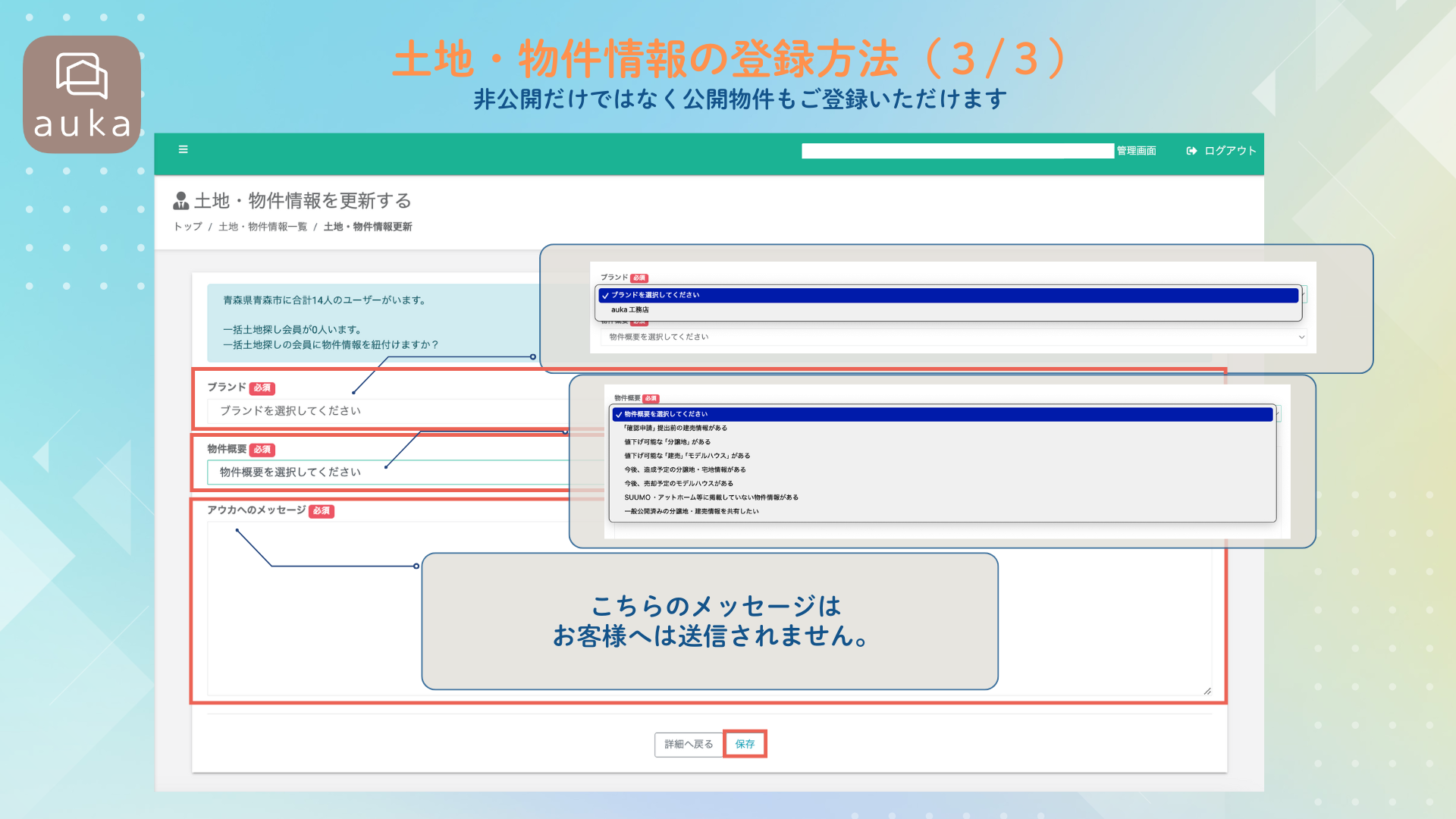The height and width of the screenshot is (819, 1456).
Task: Choose 値下げ可能な「分譲地」がある option
Action: click(x=943, y=442)
